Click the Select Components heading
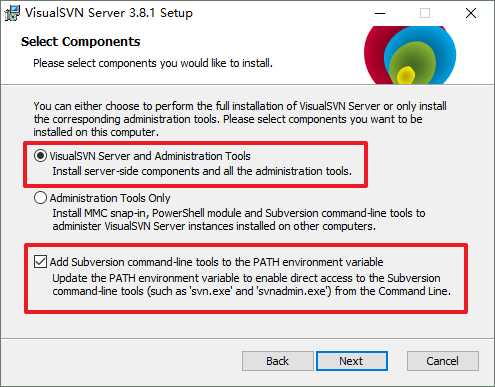 pyautogui.click(x=81, y=42)
